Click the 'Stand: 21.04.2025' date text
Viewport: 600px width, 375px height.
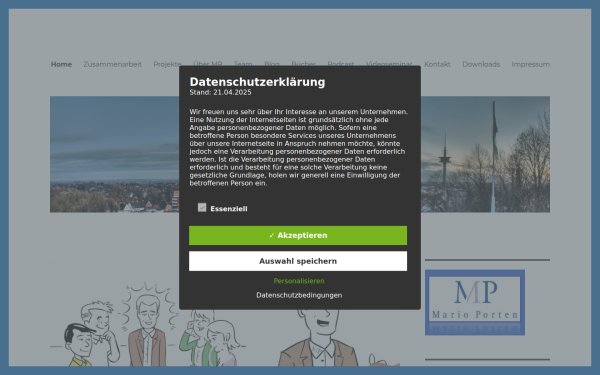tap(220, 92)
